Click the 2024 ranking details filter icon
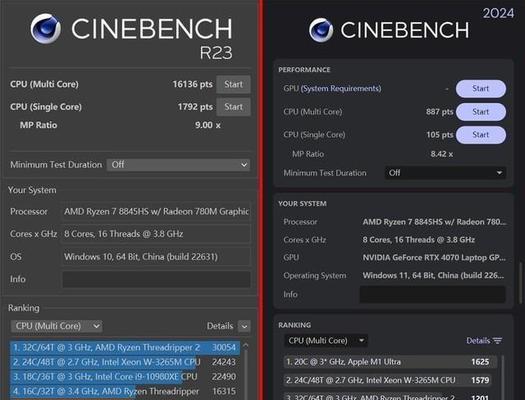This screenshot has width=525, height=400. pos(498,341)
